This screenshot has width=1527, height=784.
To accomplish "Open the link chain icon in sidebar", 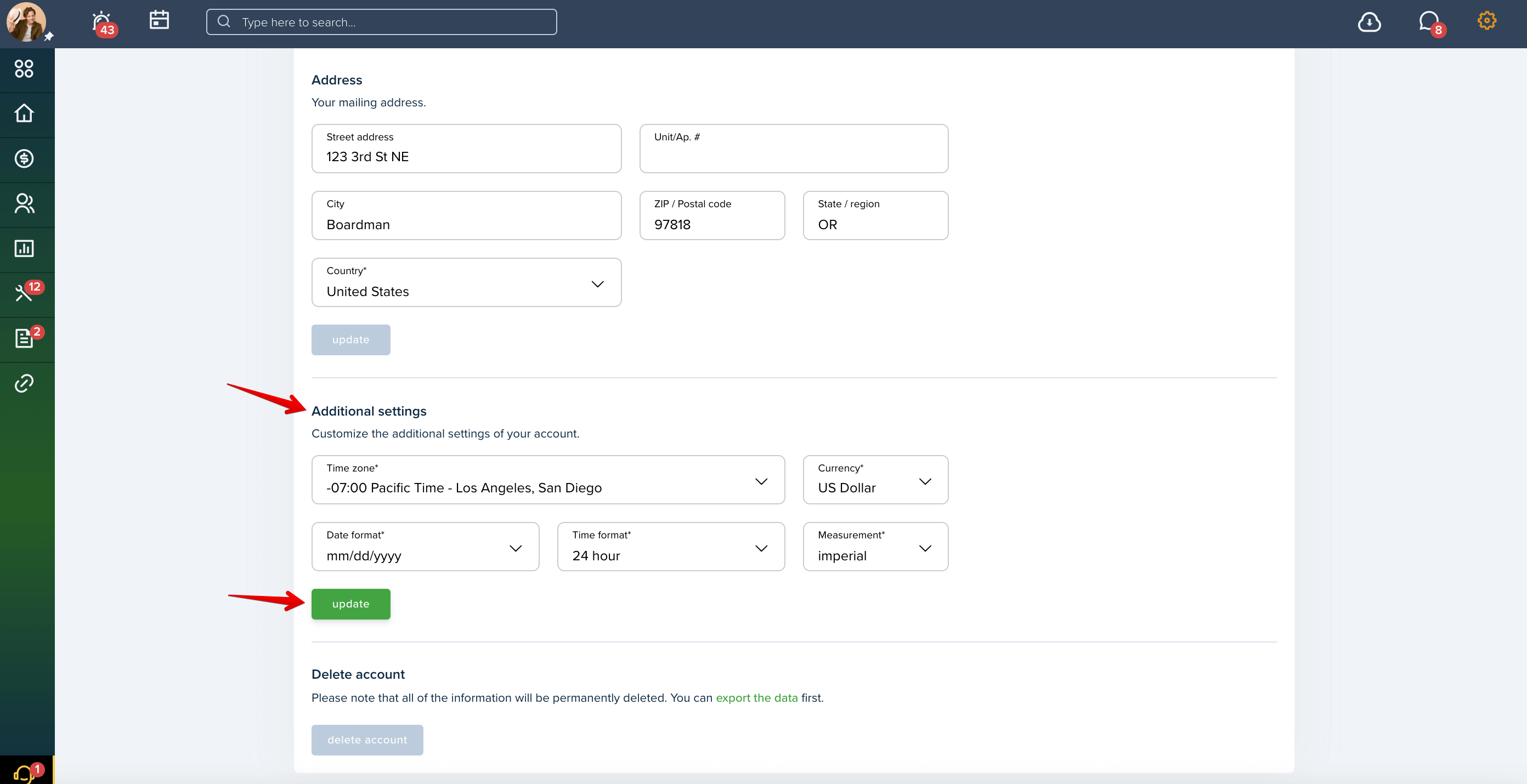I will coord(24,383).
